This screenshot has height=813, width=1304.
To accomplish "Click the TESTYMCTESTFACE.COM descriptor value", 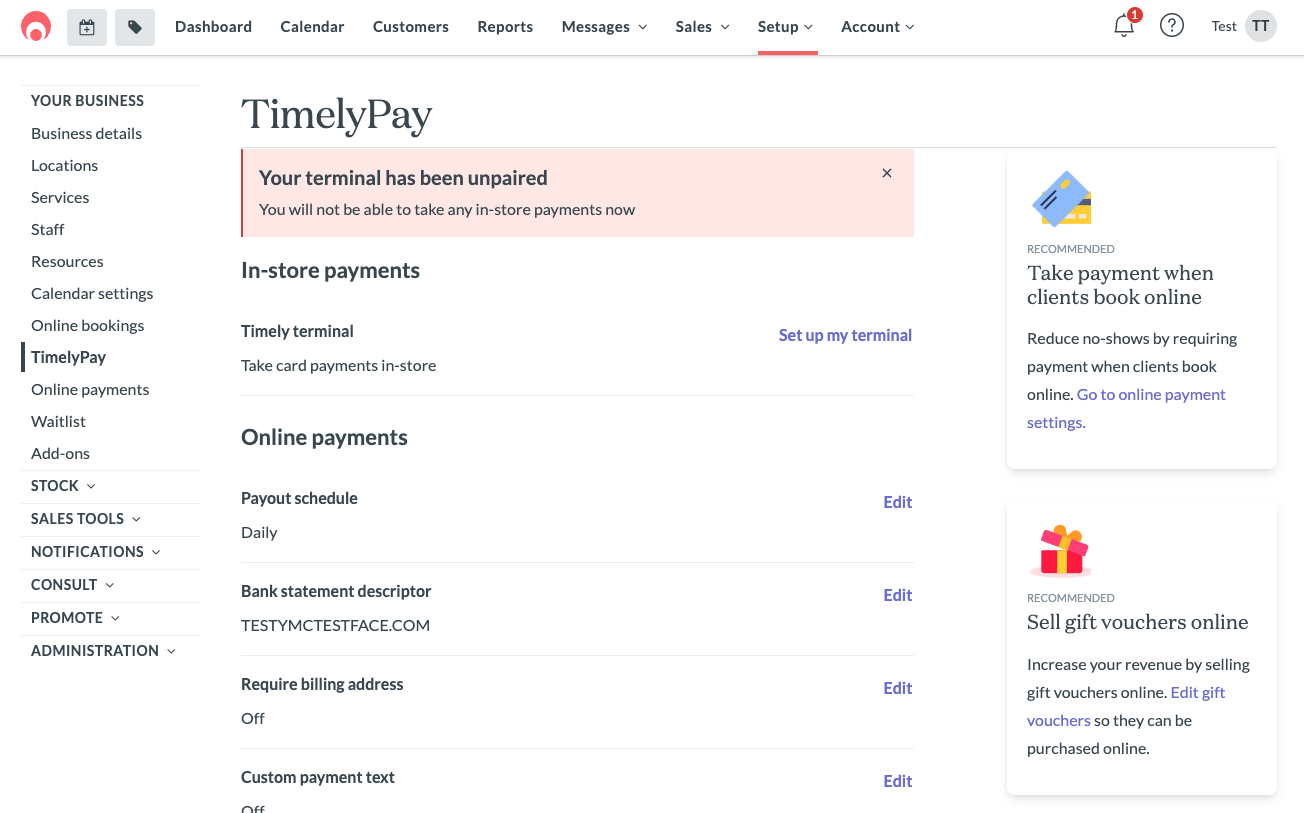I will (335, 626).
